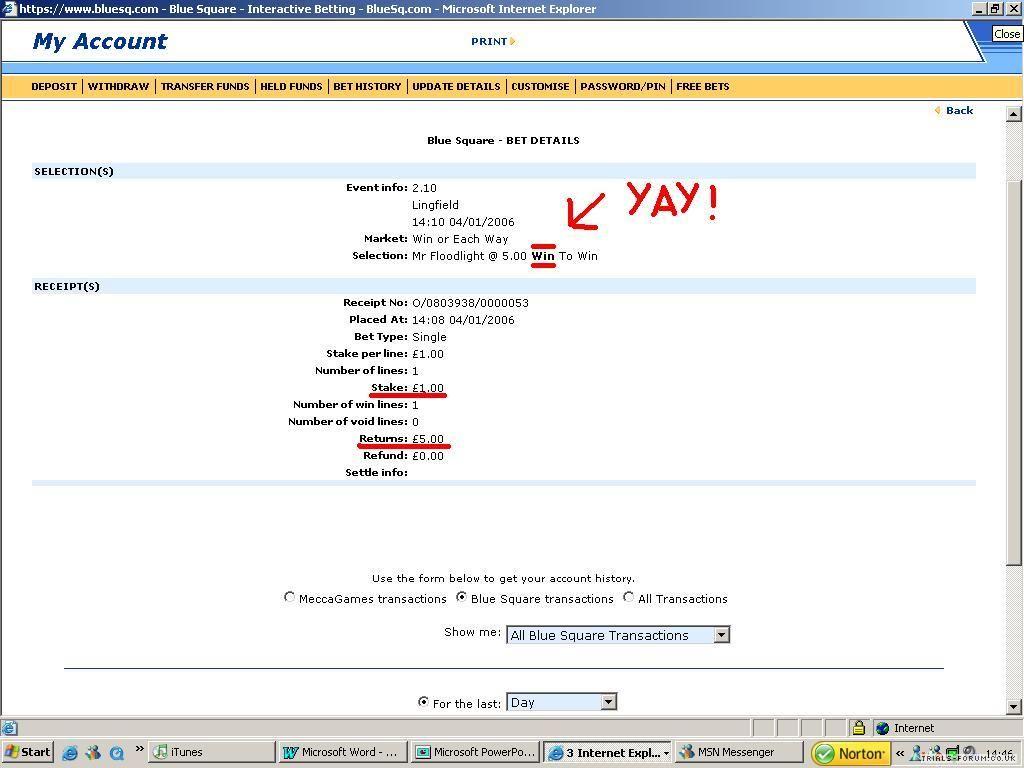Select All Transactions radio button
The width and height of the screenshot is (1024, 768).
(628, 597)
